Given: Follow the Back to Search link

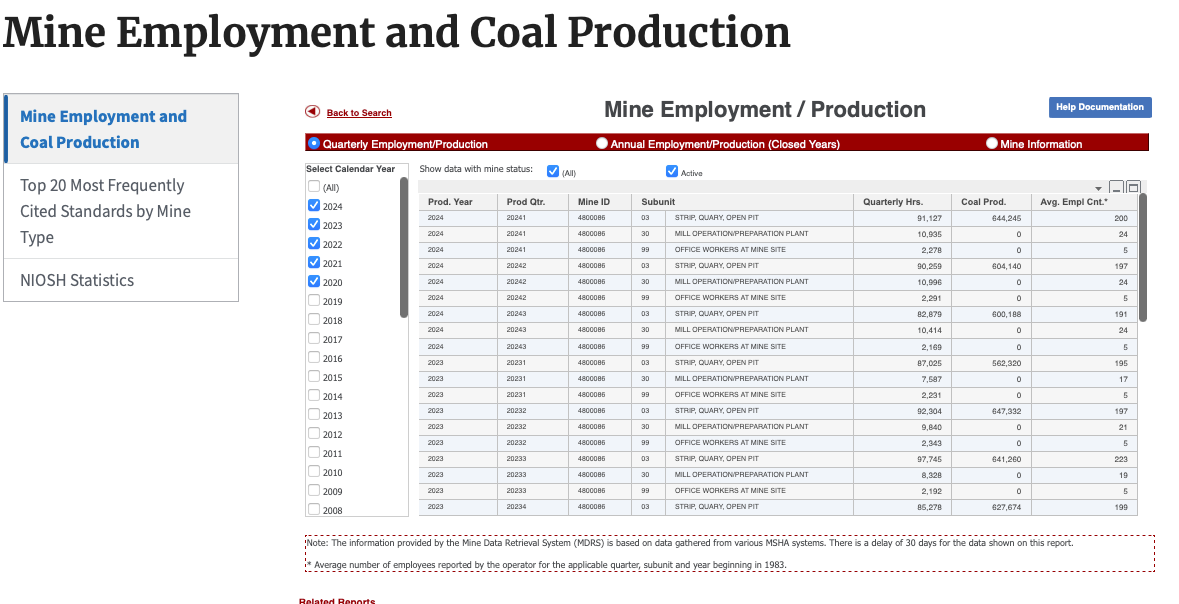Looking at the screenshot, I should click(x=359, y=113).
